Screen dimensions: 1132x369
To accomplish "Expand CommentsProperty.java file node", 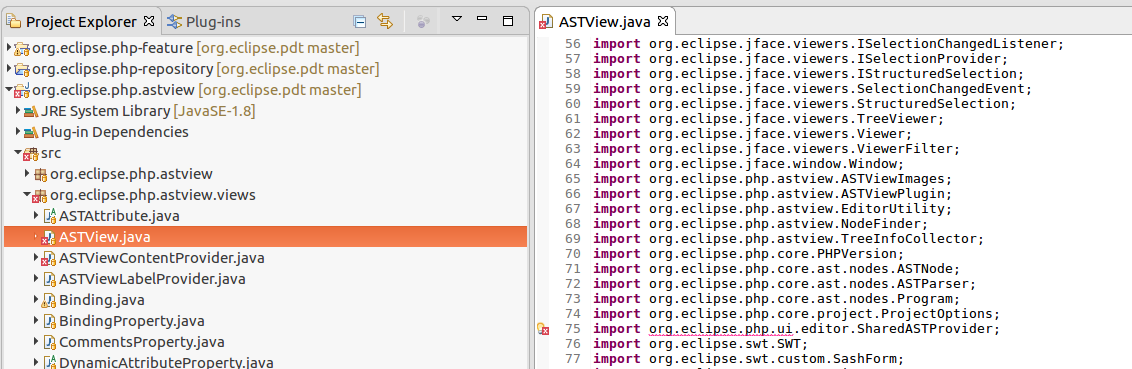I will click(x=36, y=342).
